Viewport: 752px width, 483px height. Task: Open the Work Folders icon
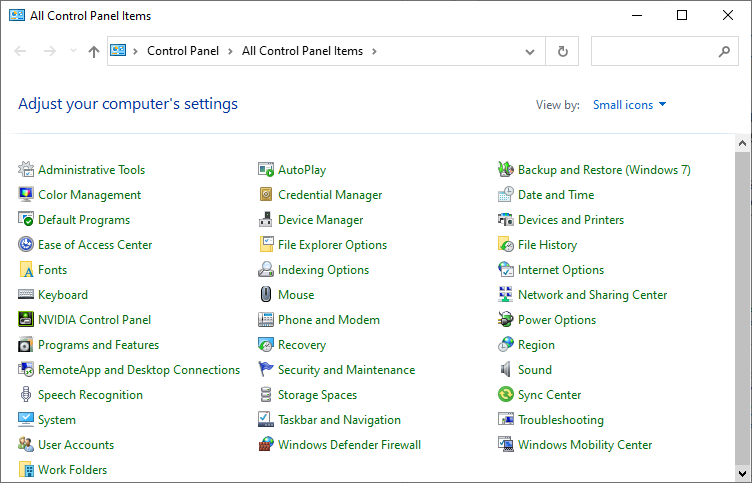coord(26,469)
